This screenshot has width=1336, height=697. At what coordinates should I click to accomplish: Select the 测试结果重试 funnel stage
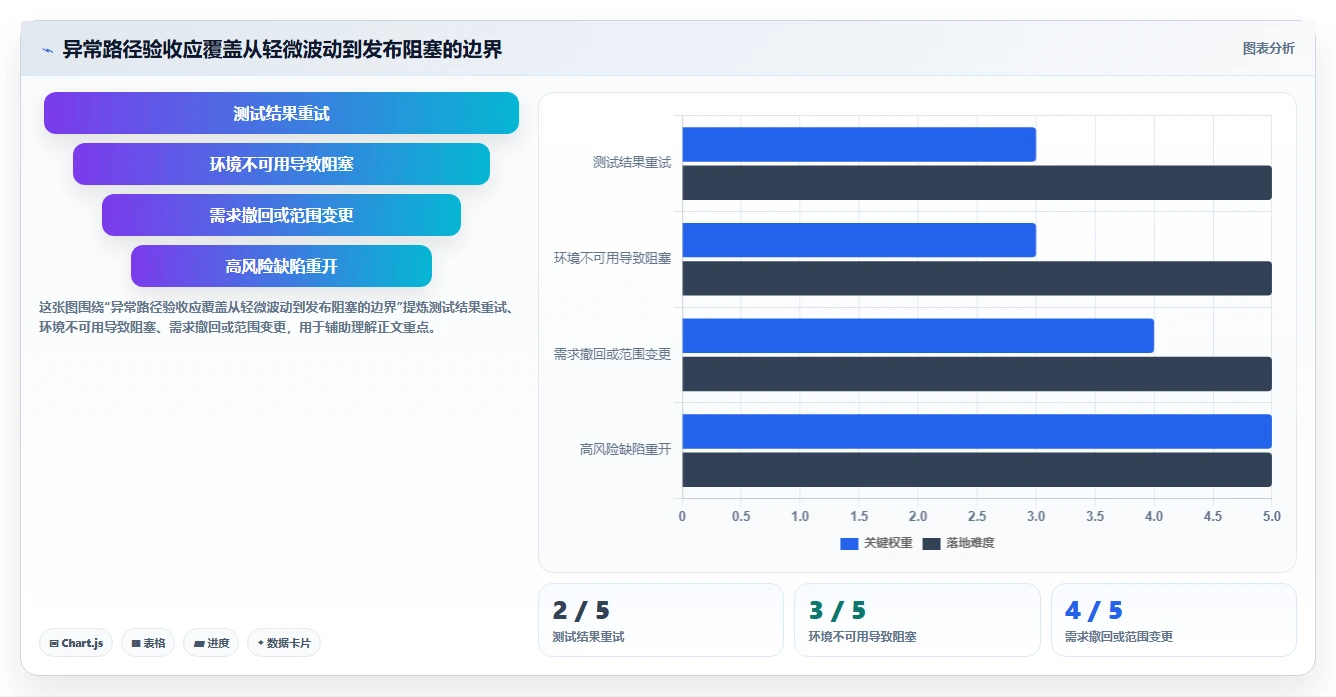(281, 113)
